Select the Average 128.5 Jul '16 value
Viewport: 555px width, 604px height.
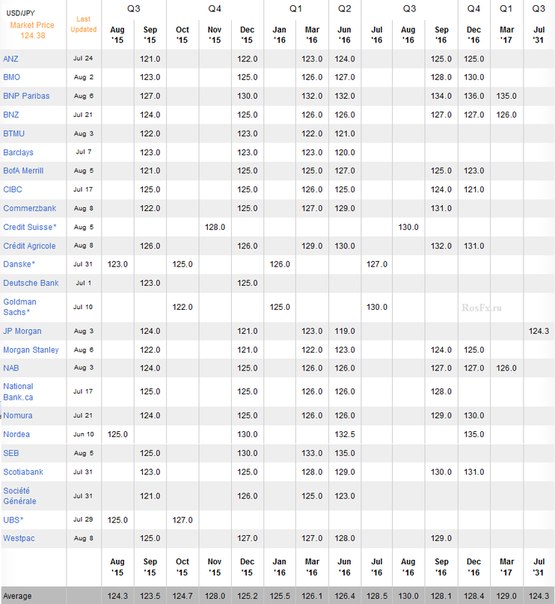click(x=377, y=596)
